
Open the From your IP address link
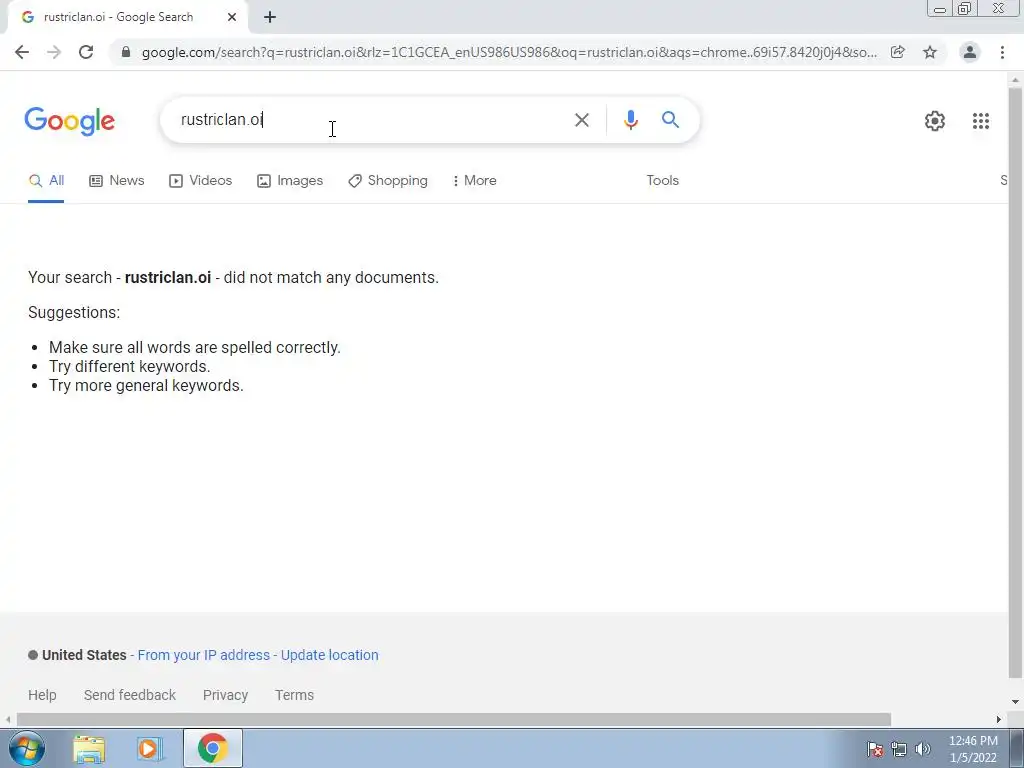[x=203, y=655]
